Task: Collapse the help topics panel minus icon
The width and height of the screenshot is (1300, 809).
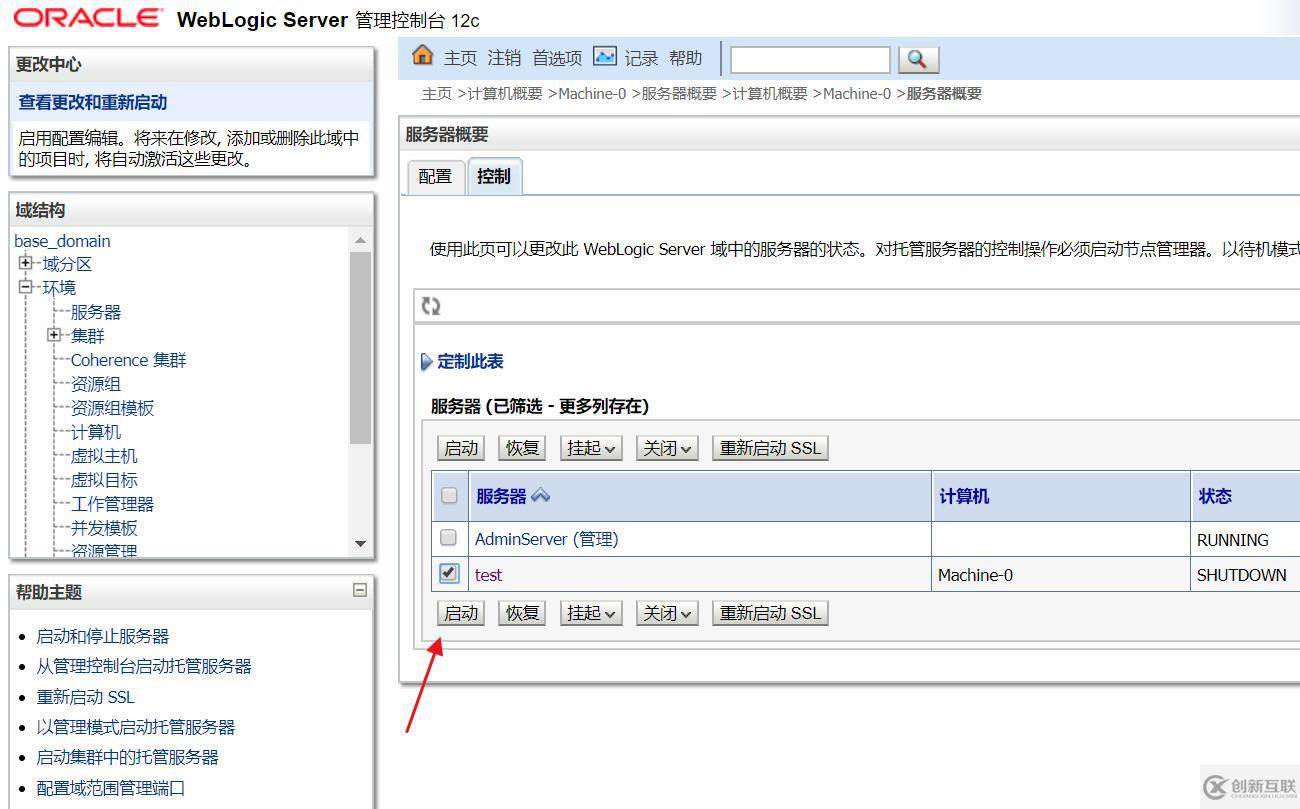Action: 360,590
